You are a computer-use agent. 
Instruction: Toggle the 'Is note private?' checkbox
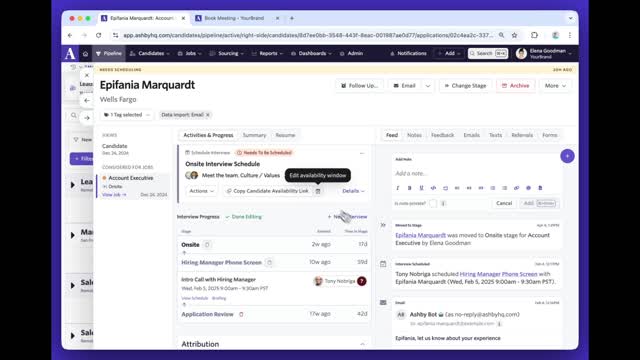click(x=433, y=203)
